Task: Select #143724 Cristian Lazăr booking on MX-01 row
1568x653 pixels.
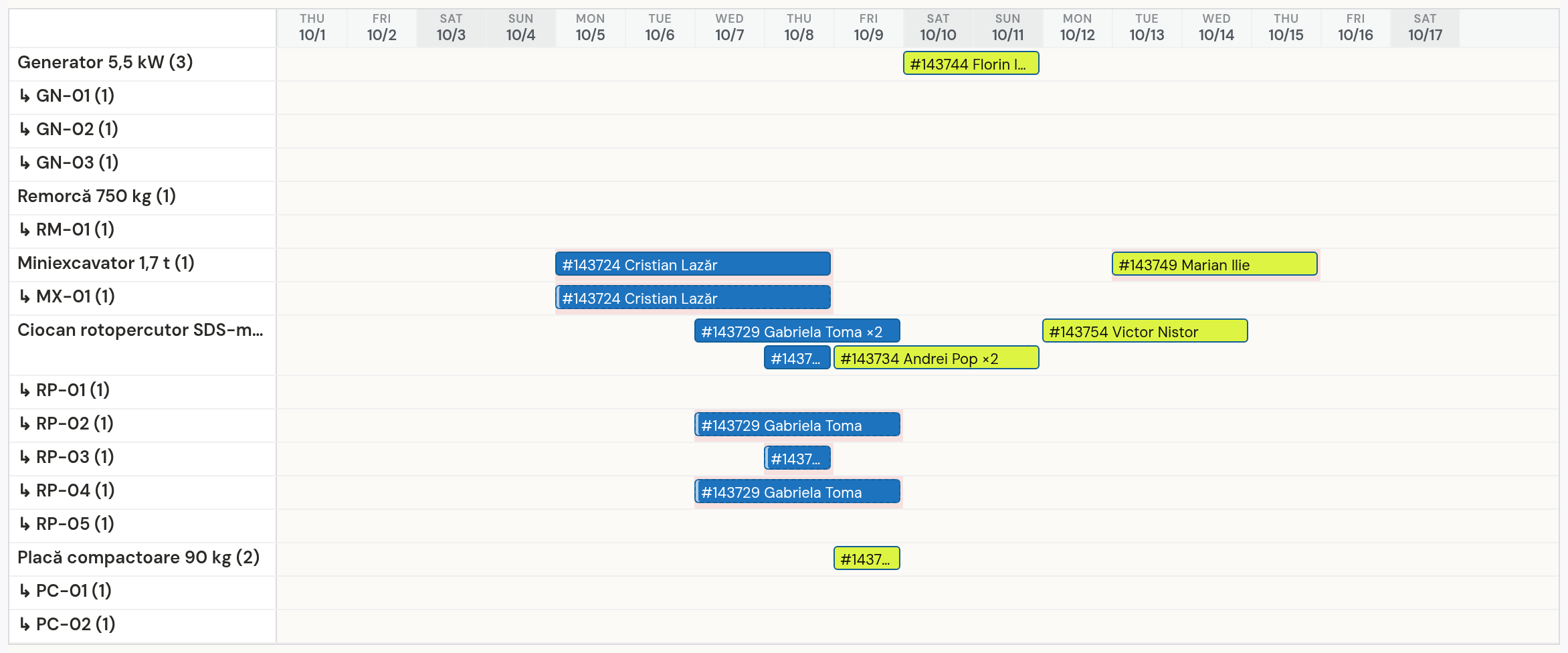Action: coord(693,298)
